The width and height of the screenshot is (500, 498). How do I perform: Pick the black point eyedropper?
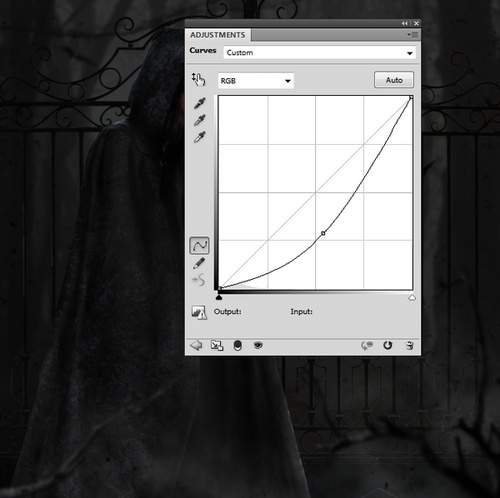pyautogui.click(x=200, y=103)
